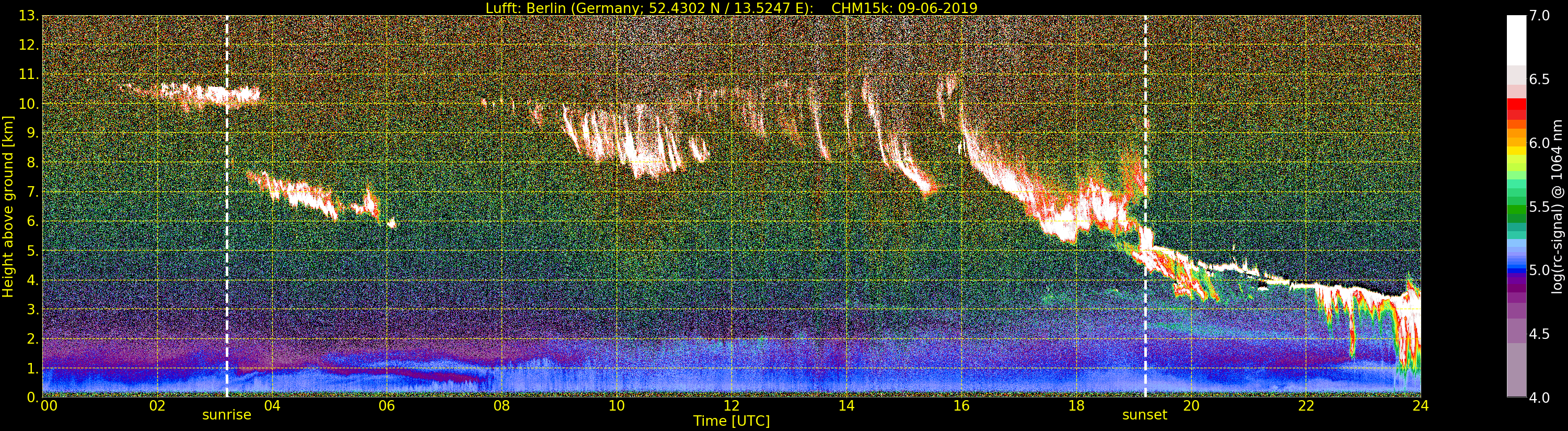1568x431 pixels.
Task: Click the height axis tick '9.'
Action: coord(32,133)
